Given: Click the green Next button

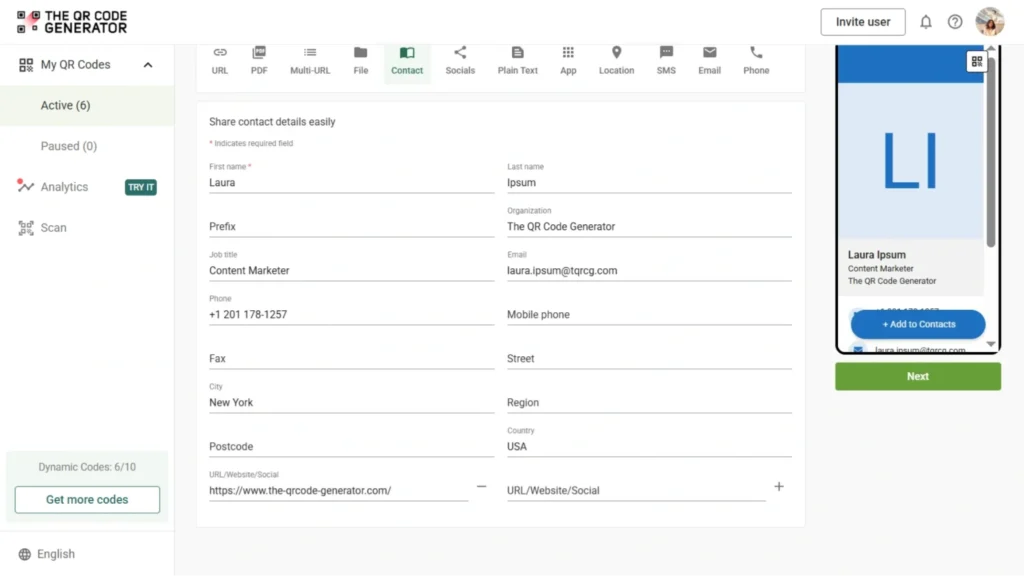Looking at the screenshot, I should 918,376.
